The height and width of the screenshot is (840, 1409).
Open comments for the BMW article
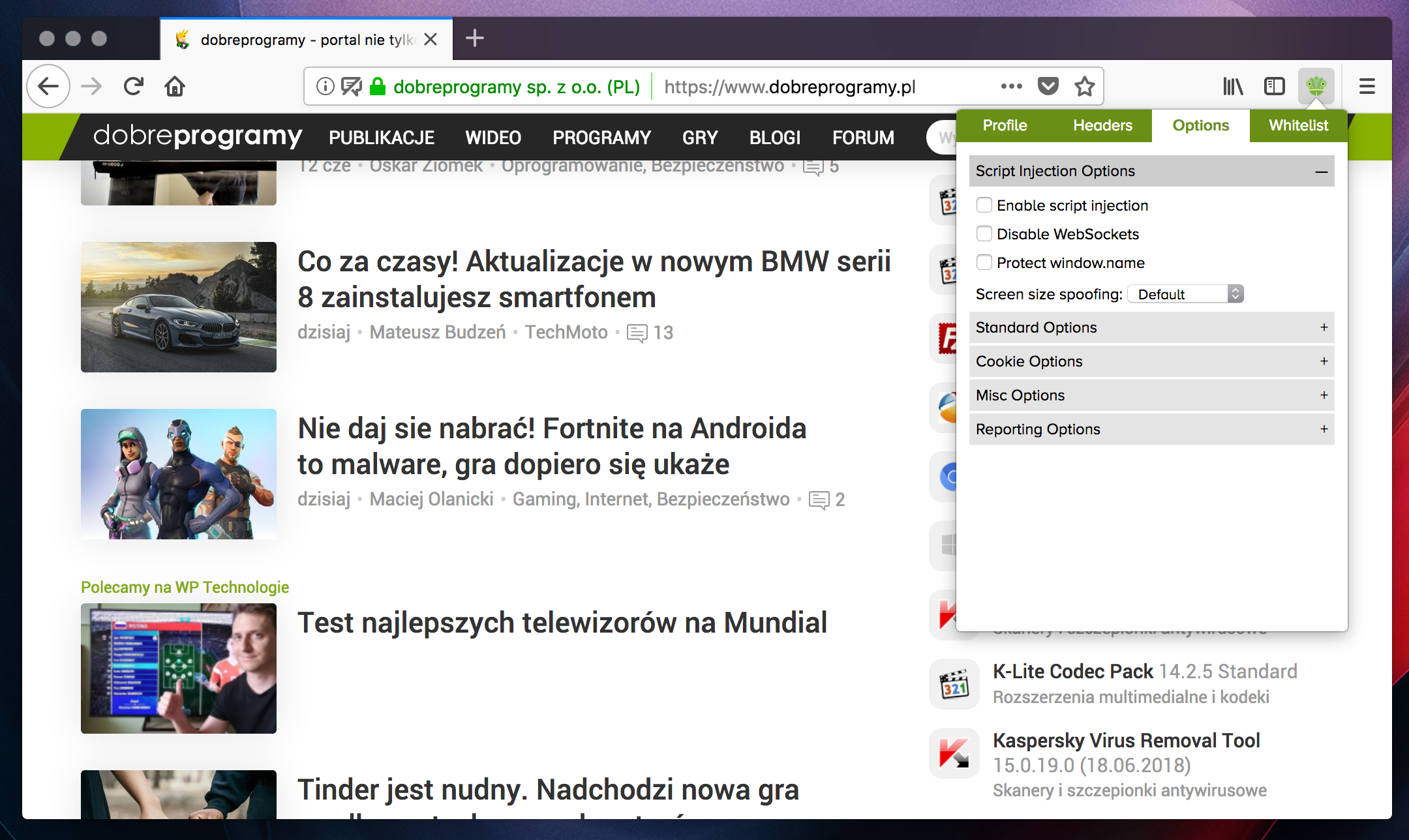tap(650, 333)
